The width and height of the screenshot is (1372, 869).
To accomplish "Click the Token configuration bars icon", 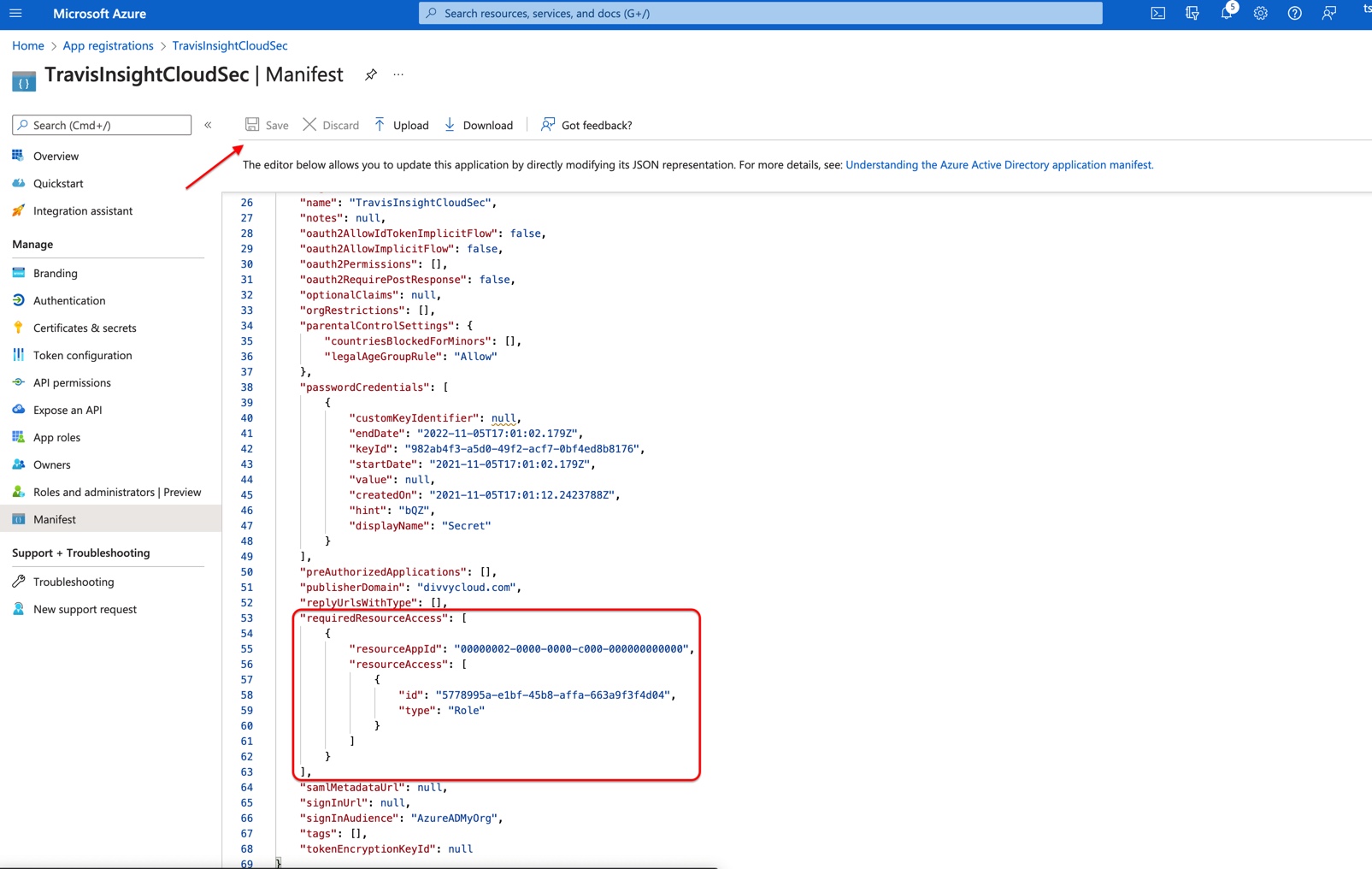I will coord(18,355).
